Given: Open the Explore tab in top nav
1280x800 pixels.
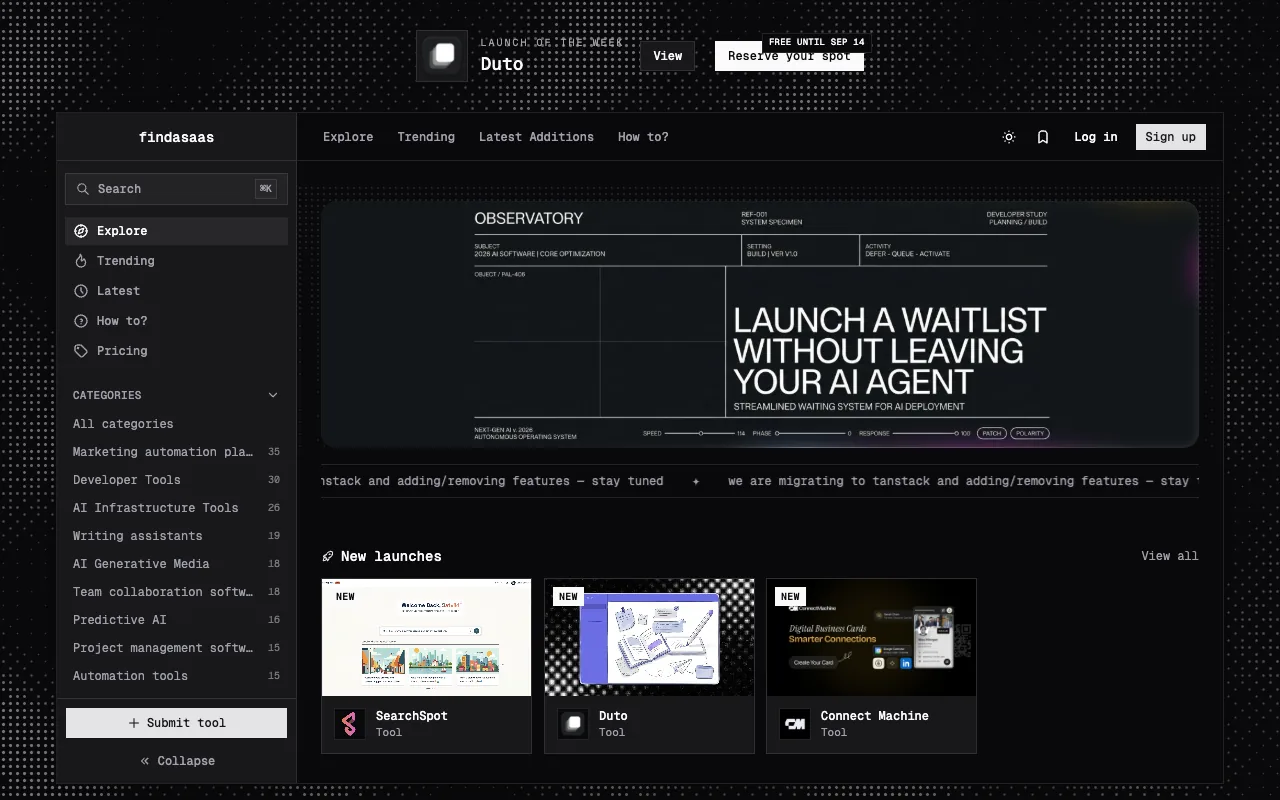Looking at the screenshot, I should click(348, 137).
